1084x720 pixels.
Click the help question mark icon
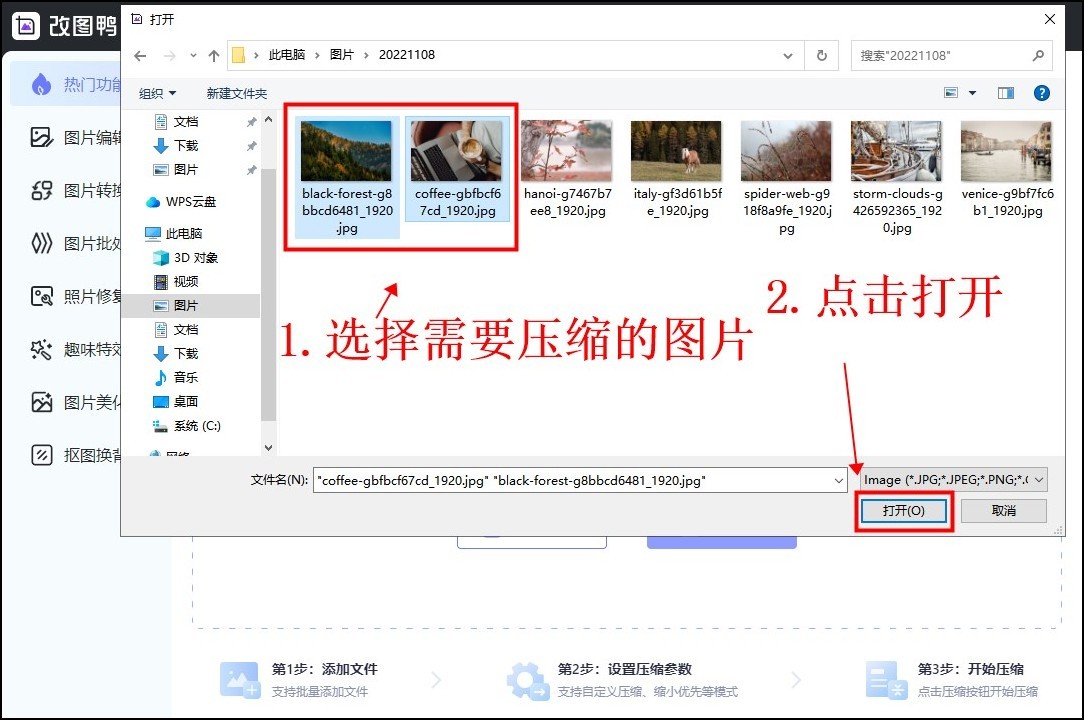1042,92
